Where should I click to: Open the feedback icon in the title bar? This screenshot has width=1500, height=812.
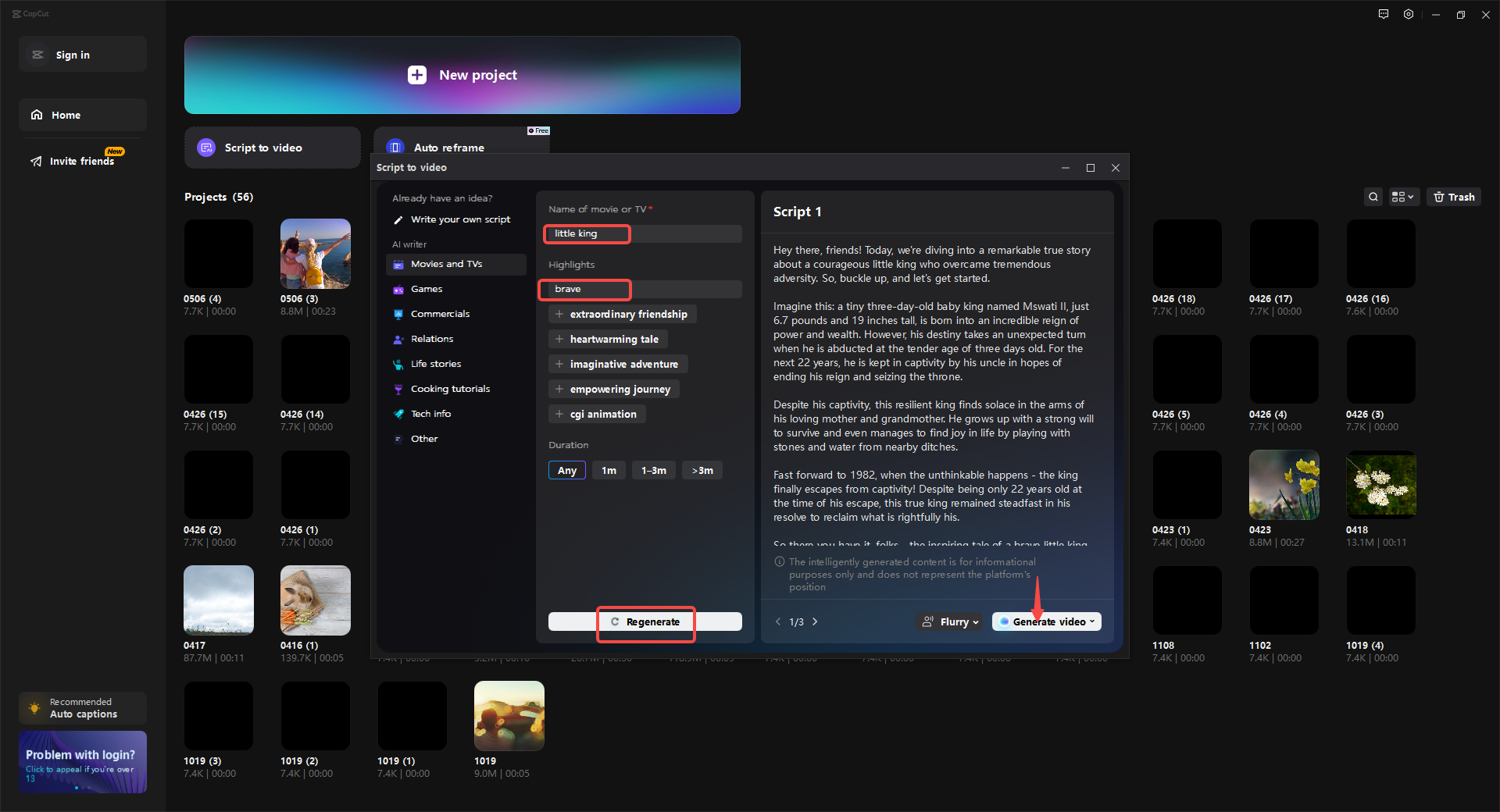coord(1384,14)
